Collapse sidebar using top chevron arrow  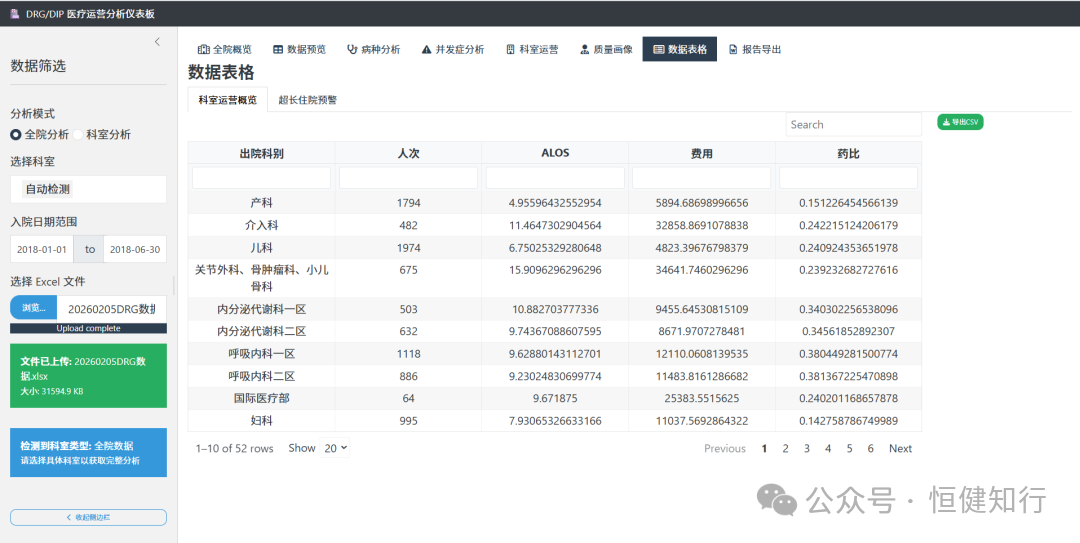[x=157, y=42]
